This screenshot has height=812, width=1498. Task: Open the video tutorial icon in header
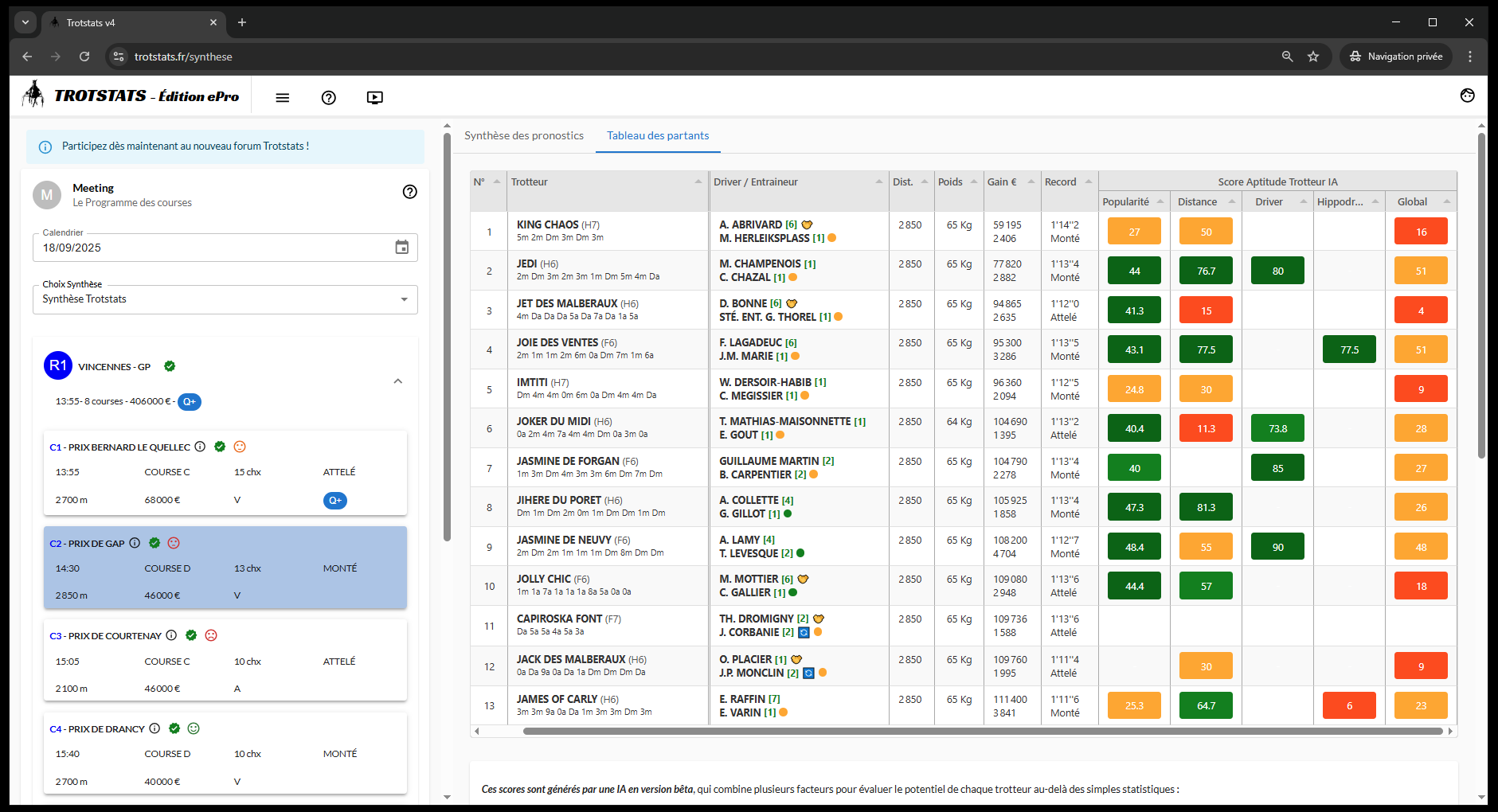[x=374, y=97]
